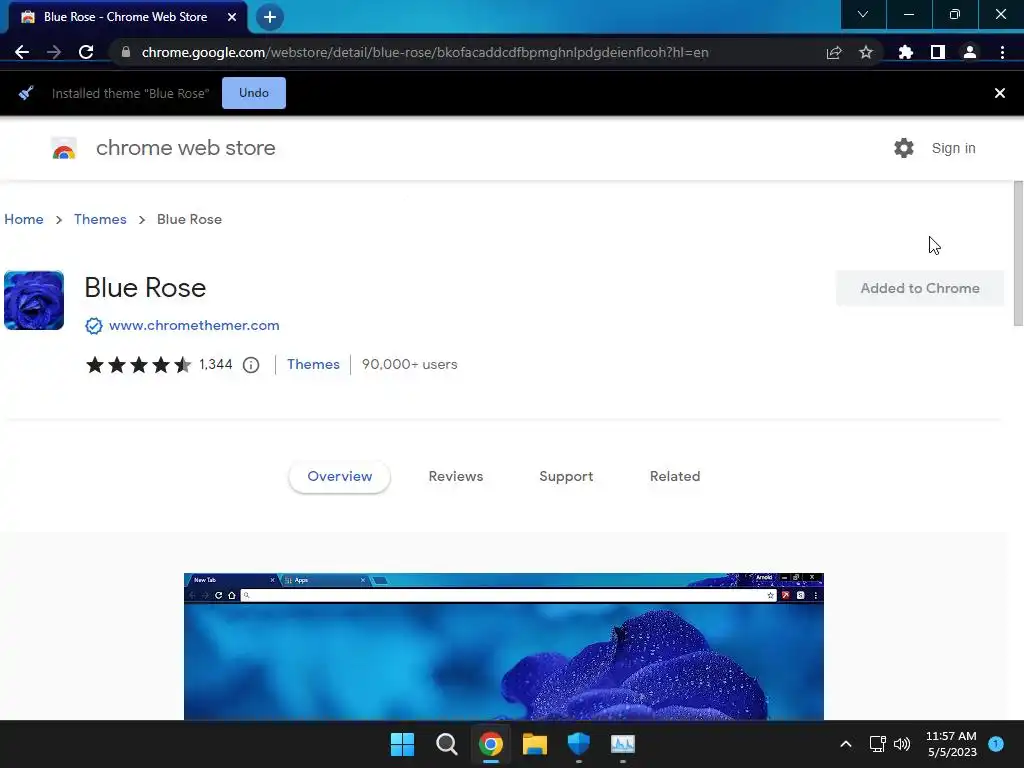Click the Added to Chrome button
Viewport: 1024px width, 768px height.
(920, 288)
